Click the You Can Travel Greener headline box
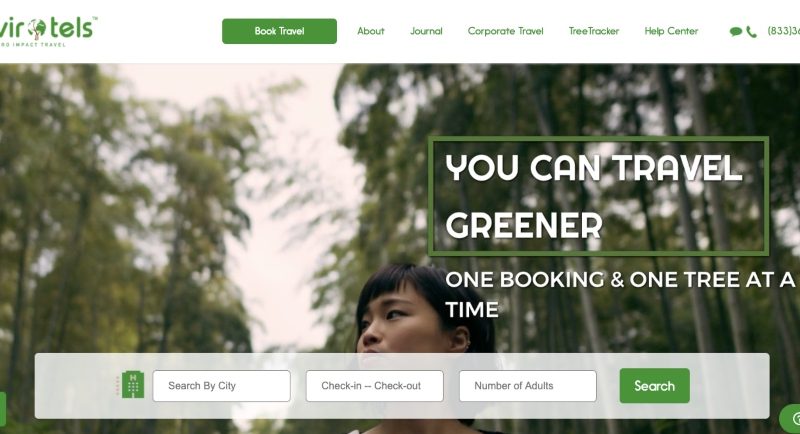 point(598,196)
